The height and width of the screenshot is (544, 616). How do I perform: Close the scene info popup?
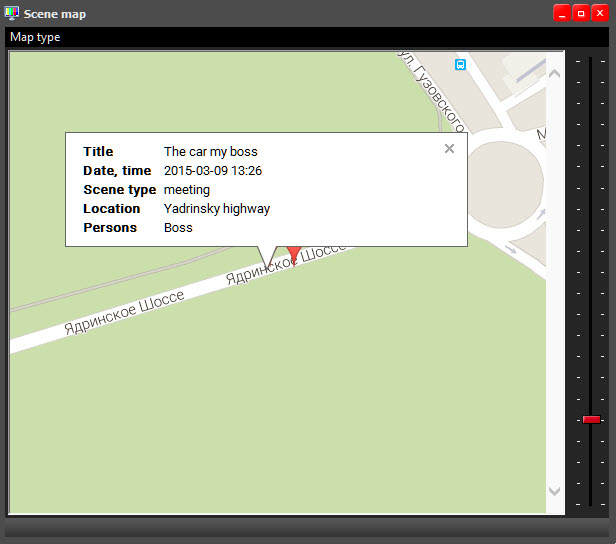[449, 148]
